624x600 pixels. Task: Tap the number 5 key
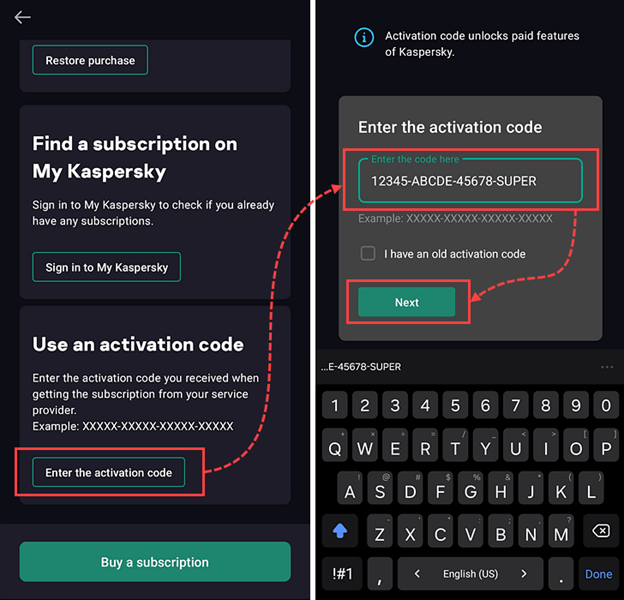click(x=455, y=405)
